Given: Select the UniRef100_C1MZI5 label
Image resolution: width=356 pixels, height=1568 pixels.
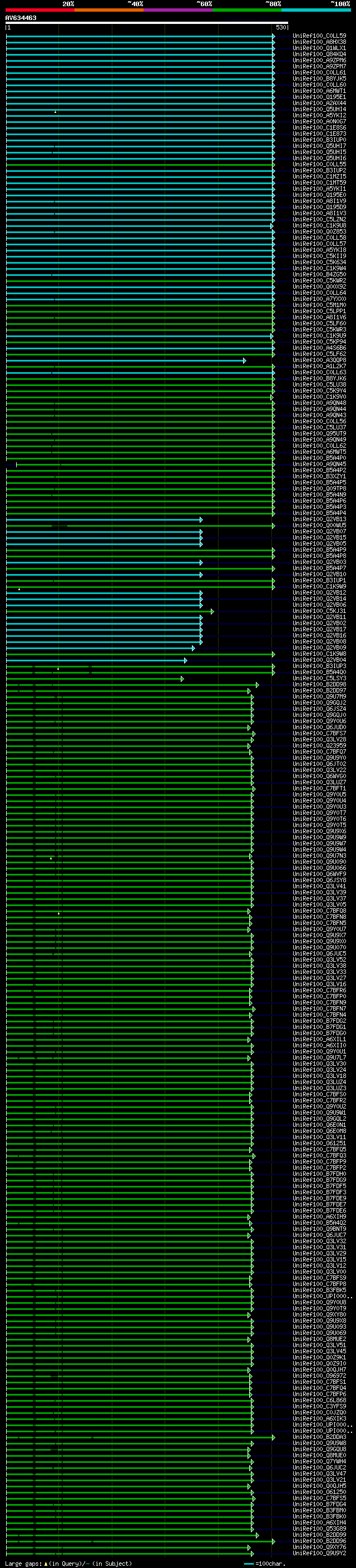Looking at the screenshot, I should [319, 176].
